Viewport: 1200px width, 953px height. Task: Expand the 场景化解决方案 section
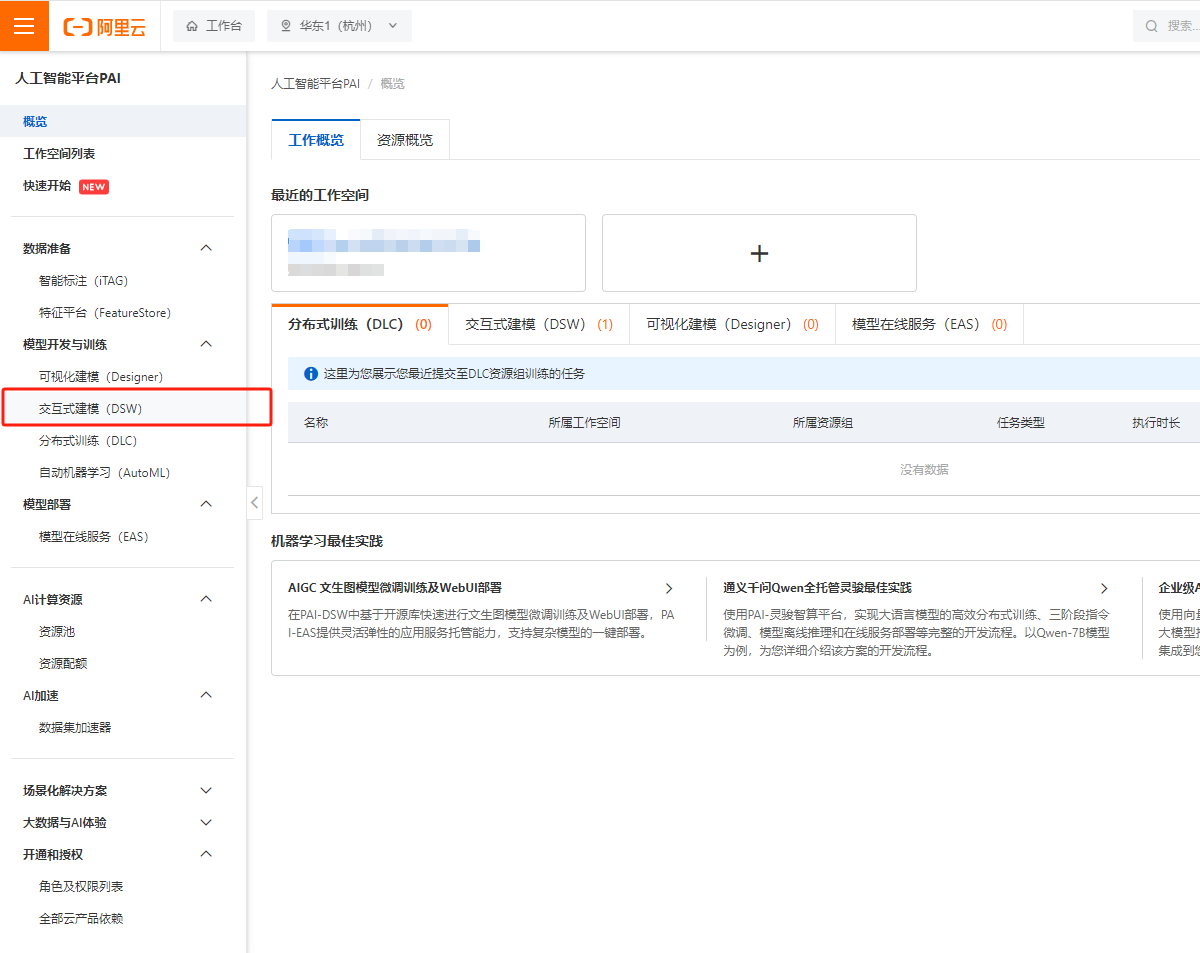pos(206,790)
